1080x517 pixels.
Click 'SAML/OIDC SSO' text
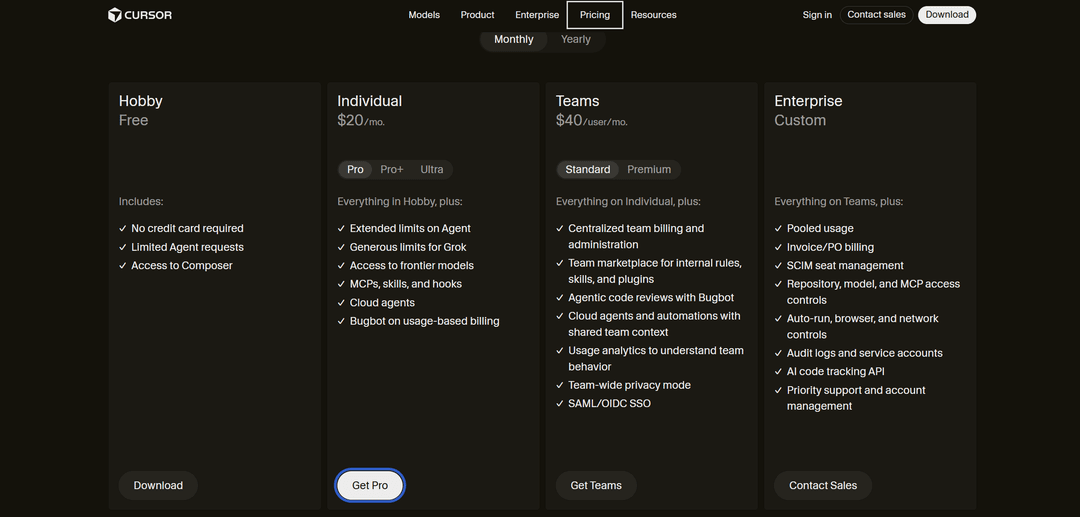pyautogui.click(x=610, y=404)
